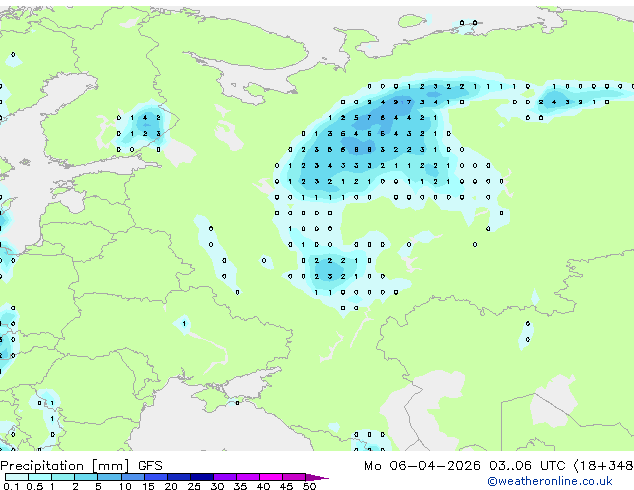Click the legend label '0.1'
Screen dimensions: 634x490
(x=10, y=486)
